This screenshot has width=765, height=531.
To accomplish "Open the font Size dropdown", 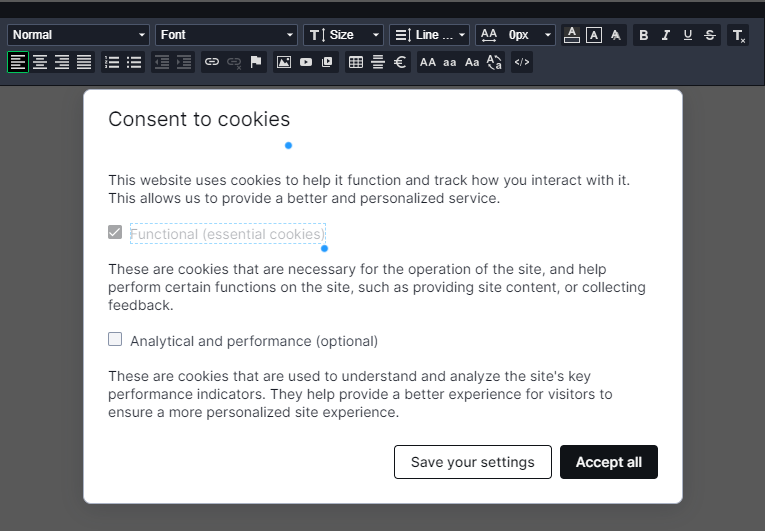I will click(343, 35).
